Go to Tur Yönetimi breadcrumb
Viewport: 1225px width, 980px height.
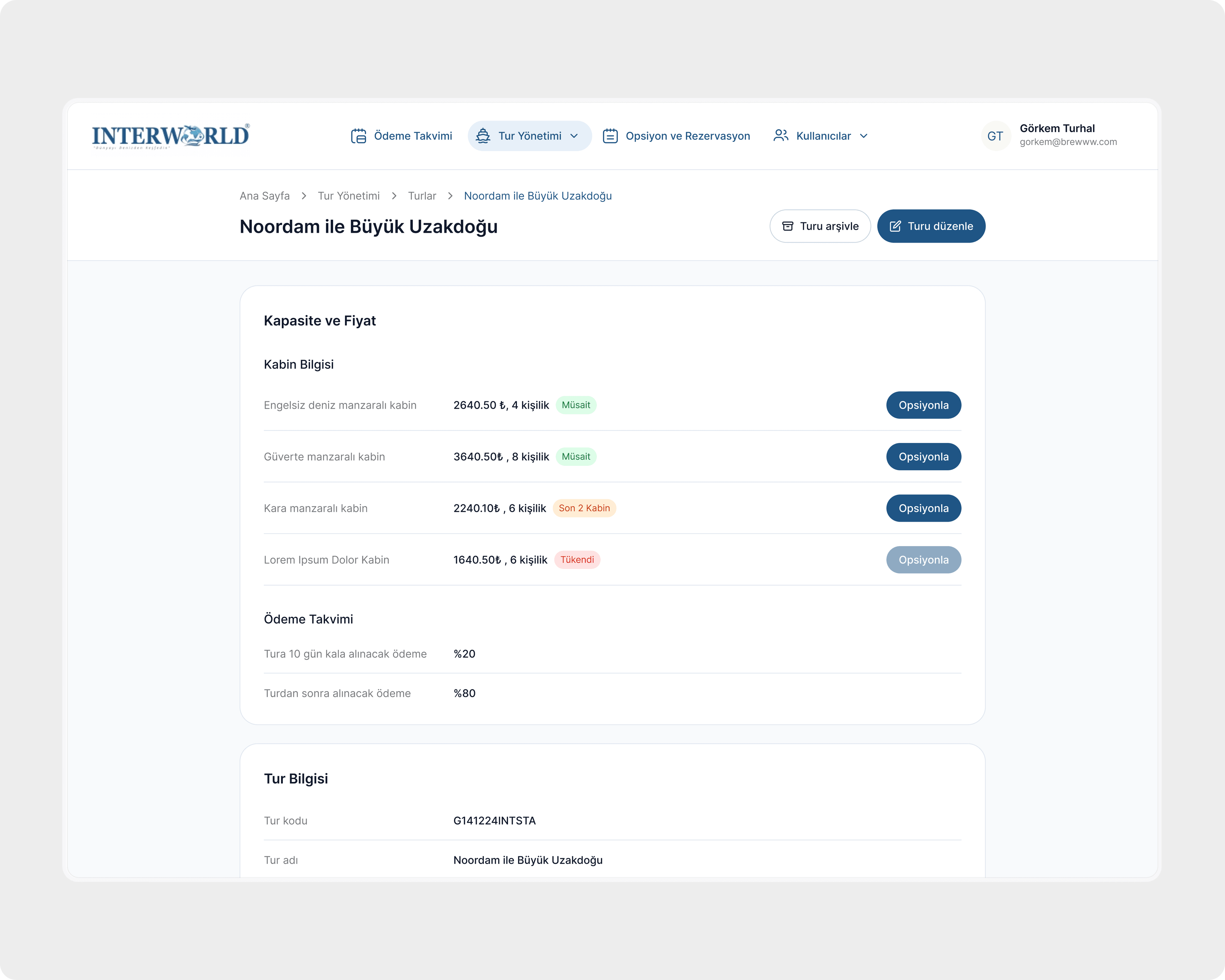click(349, 196)
